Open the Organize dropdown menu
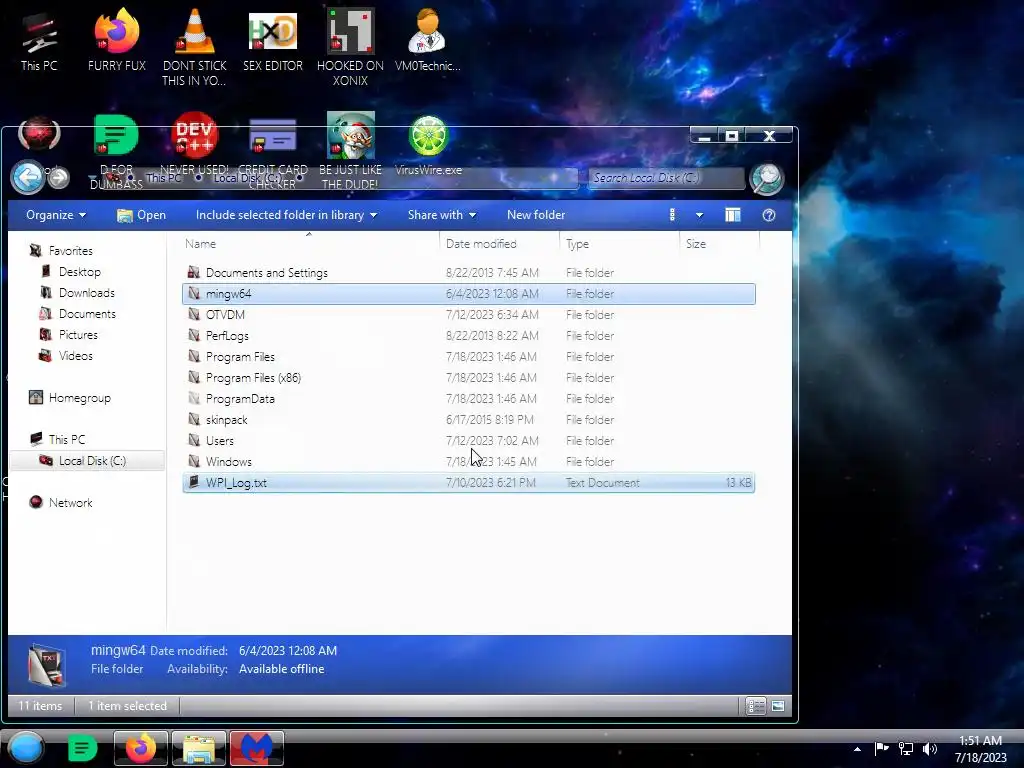1024x768 pixels. pyautogui.click(x=56, y=215)
